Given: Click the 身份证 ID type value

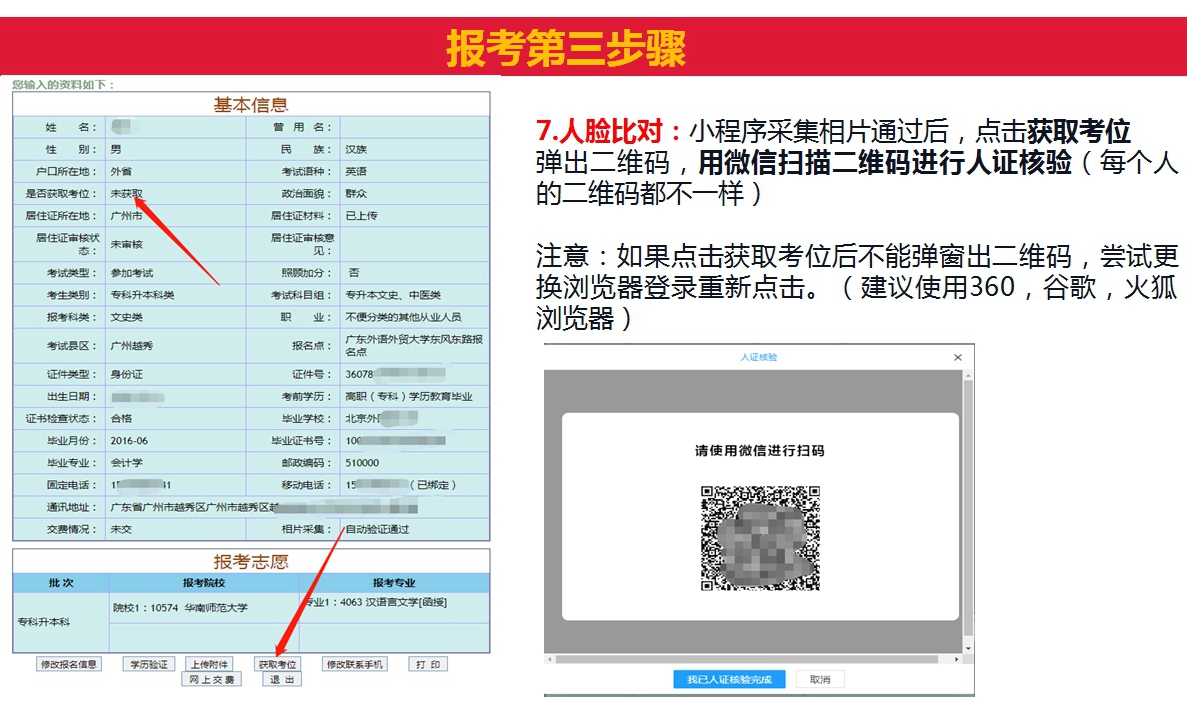Looking at the screenshot, I should (126, 375).
